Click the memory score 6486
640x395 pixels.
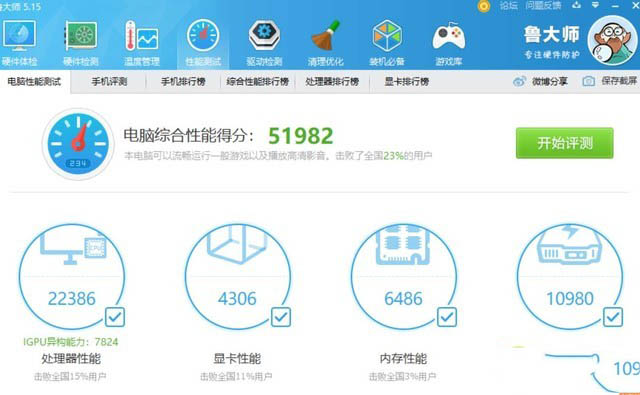(403, 299)
